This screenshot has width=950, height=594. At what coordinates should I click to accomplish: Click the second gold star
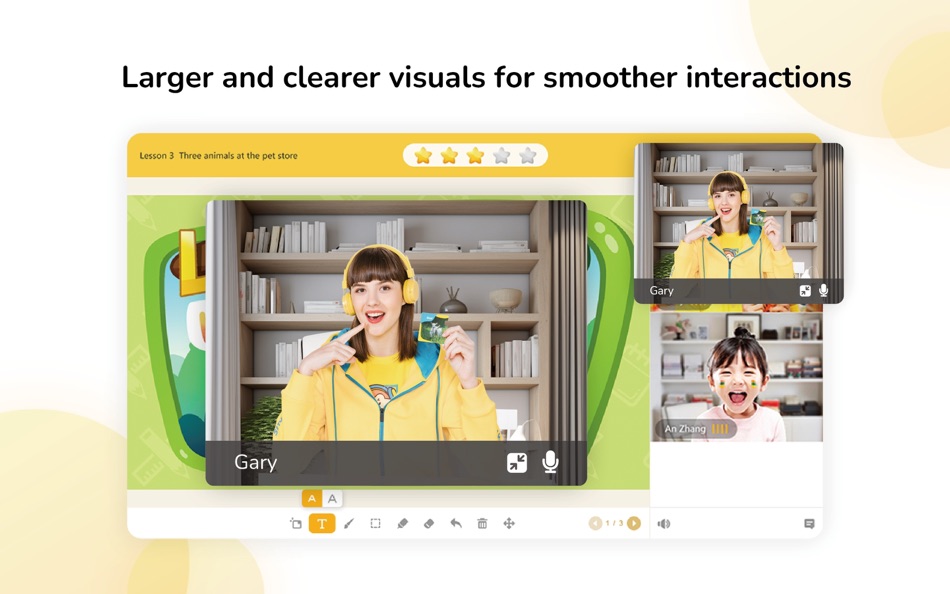[449, 156]
